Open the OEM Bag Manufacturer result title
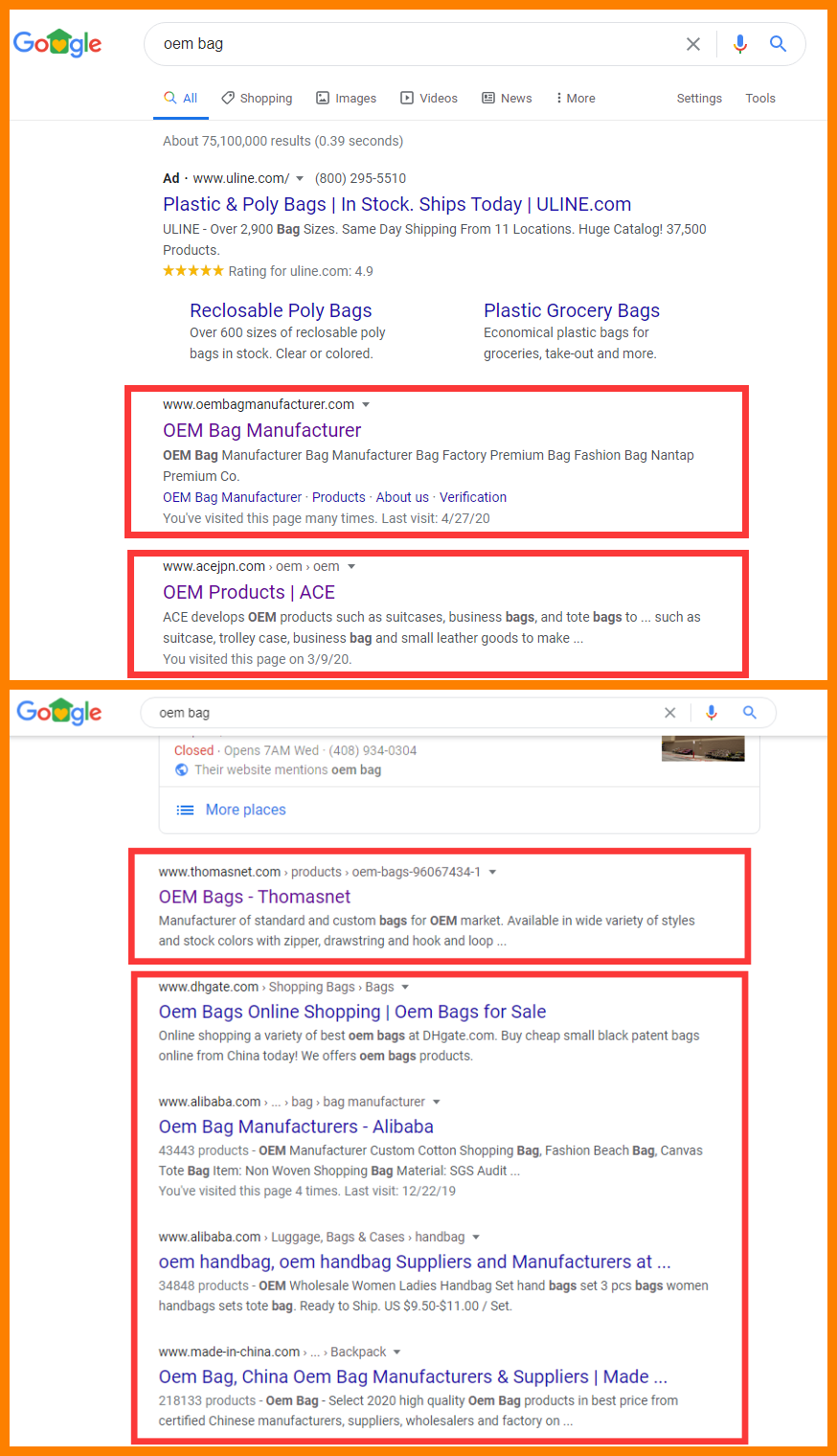Viewport: 837px width, 1456px height. point(261,430)
